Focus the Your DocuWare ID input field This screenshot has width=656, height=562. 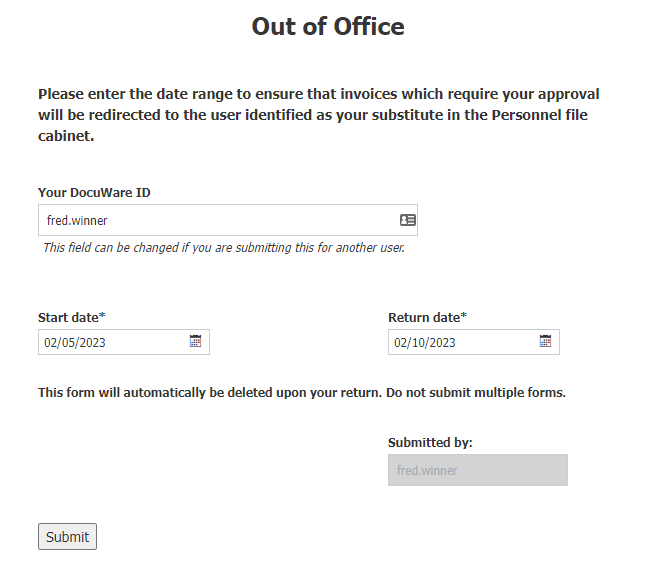click(x=228, y=220)
